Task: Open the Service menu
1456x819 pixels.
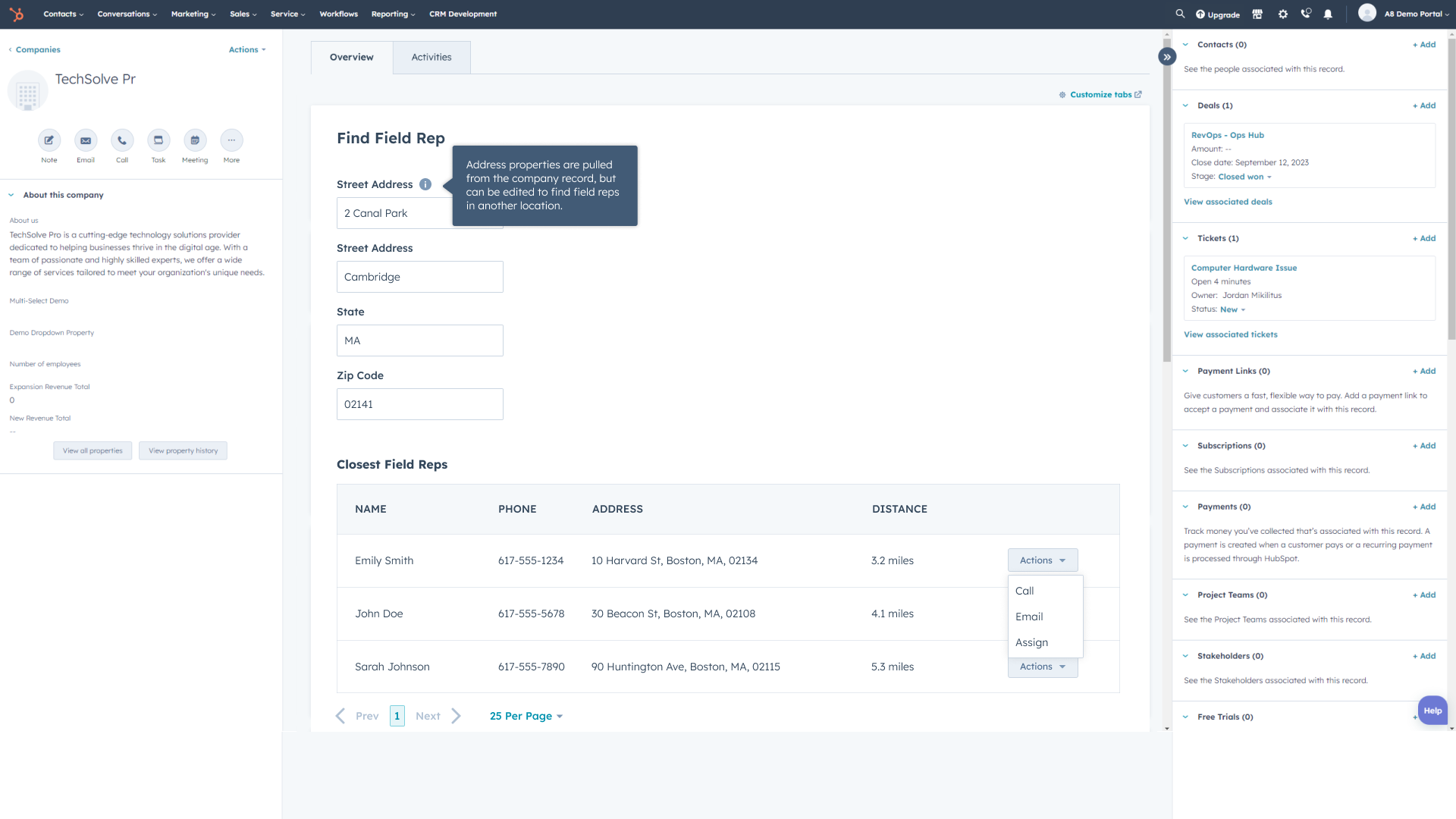Action: point(287,14)
